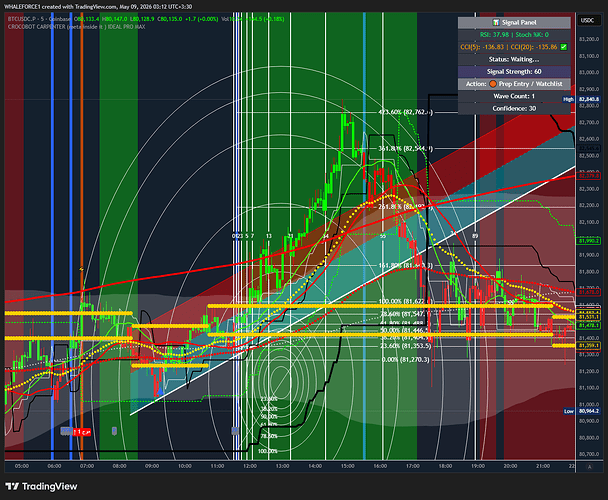Click the red flag label near 07:00
The image size is (608, 500).
pyautogui.click(x=82, y=432)
